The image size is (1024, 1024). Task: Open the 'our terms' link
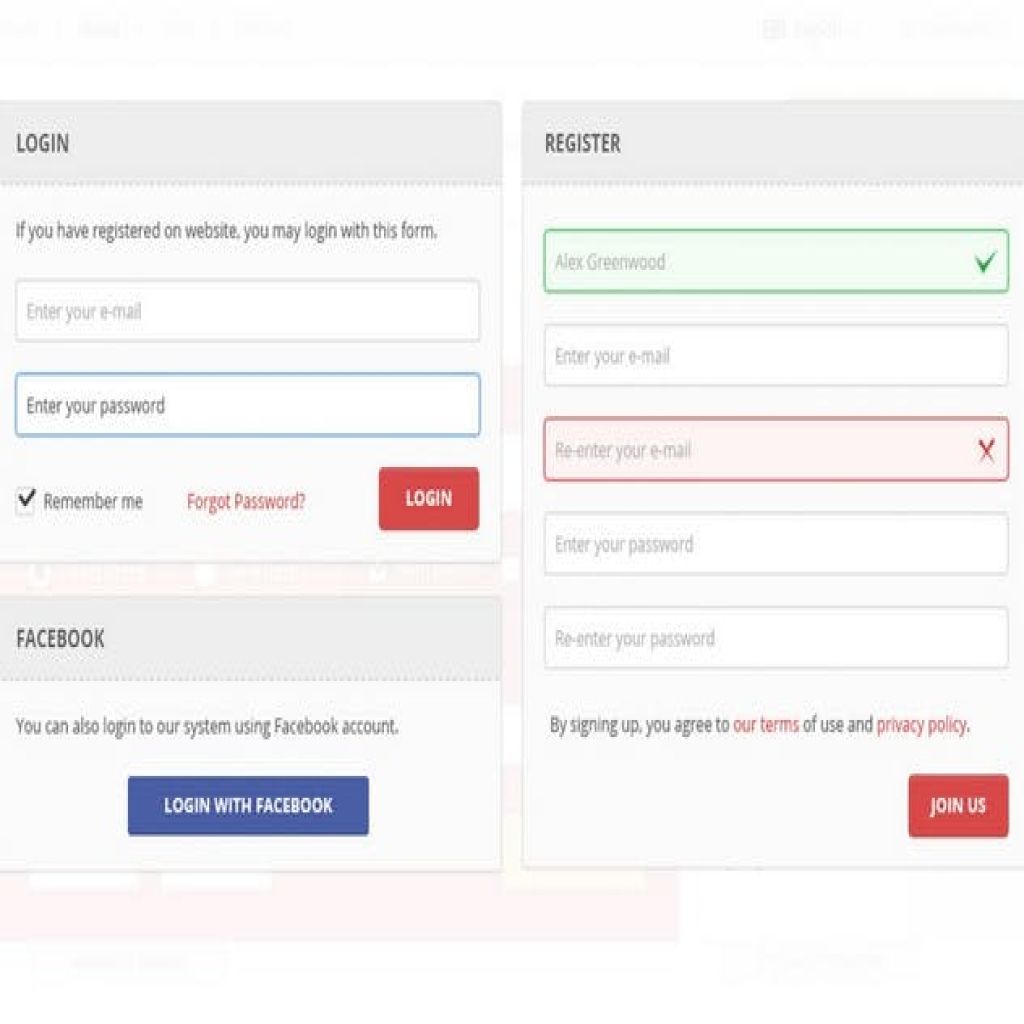pyautogui.click(x=766, y=725)
